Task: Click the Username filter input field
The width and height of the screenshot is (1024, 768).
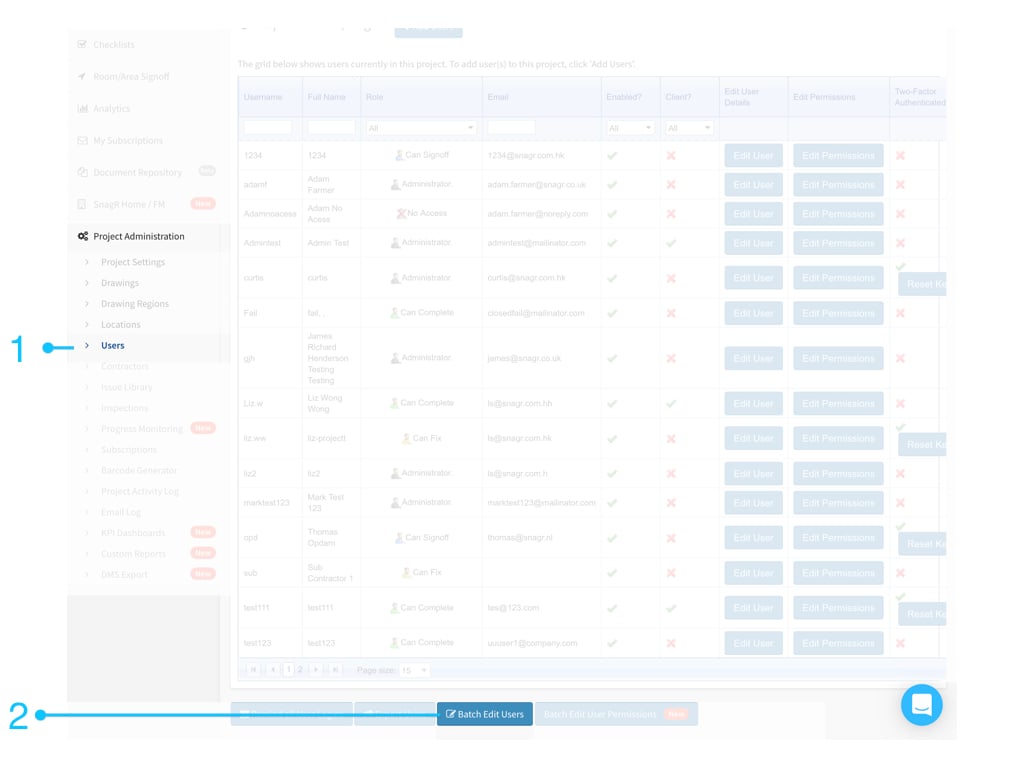Action: click(x=268, y=128)
